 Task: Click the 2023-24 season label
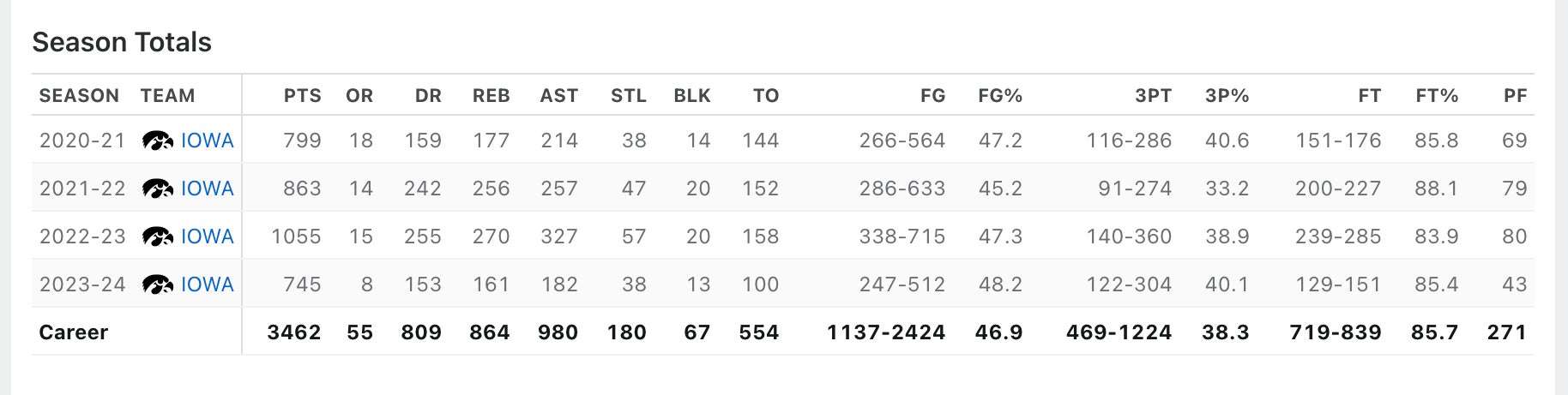click(x=82, y=284)
